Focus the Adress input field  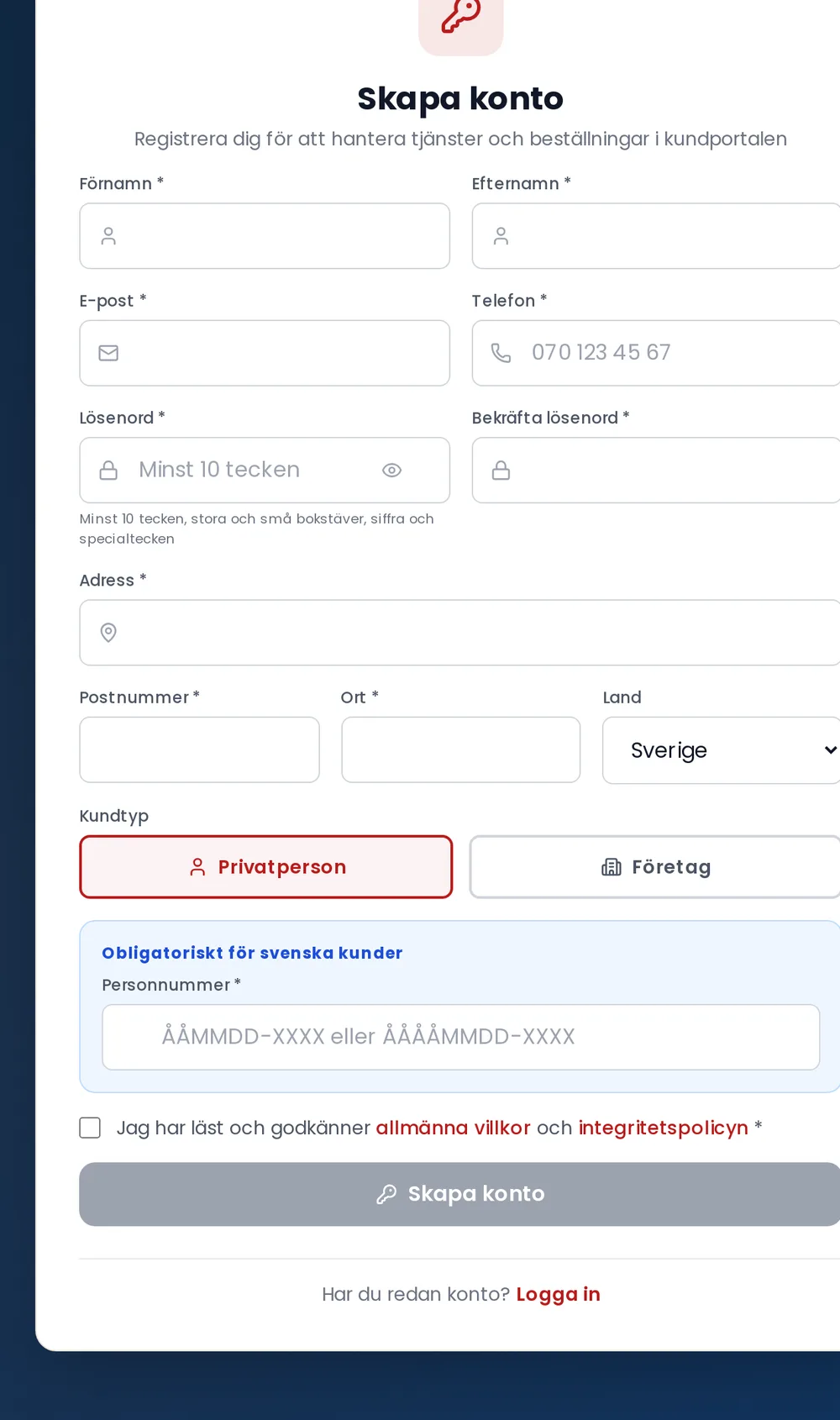pos(460,633)
